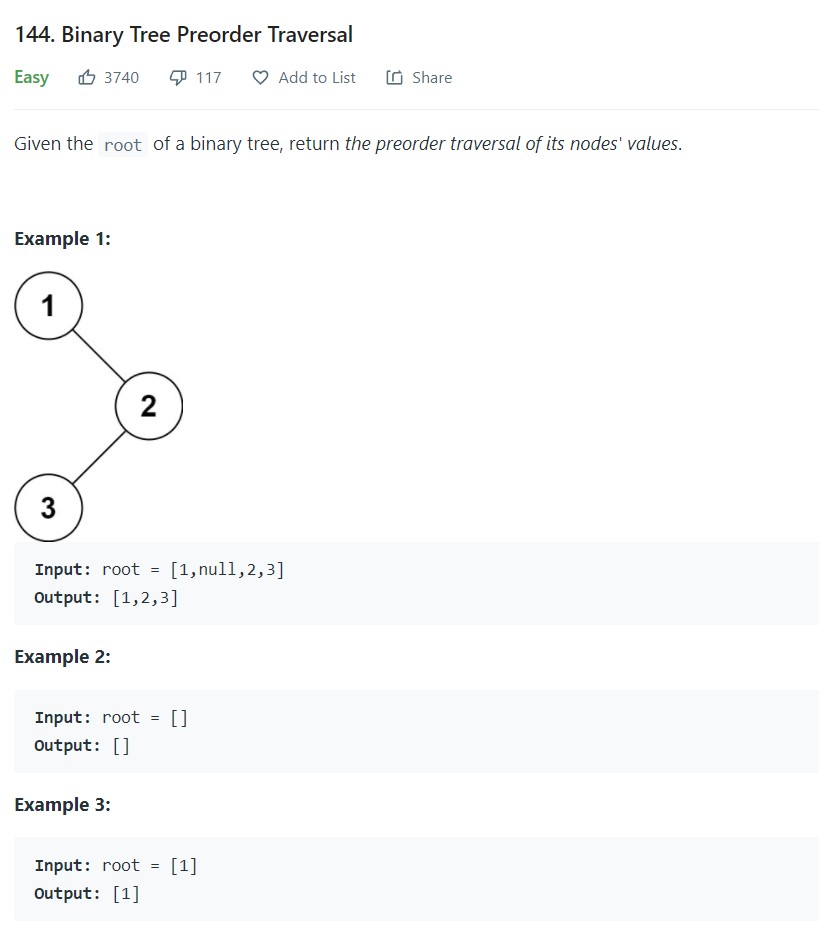819x928 pixels.
Task: Click the Example 1 output line [1,2,3]
Action: point(106,598)
